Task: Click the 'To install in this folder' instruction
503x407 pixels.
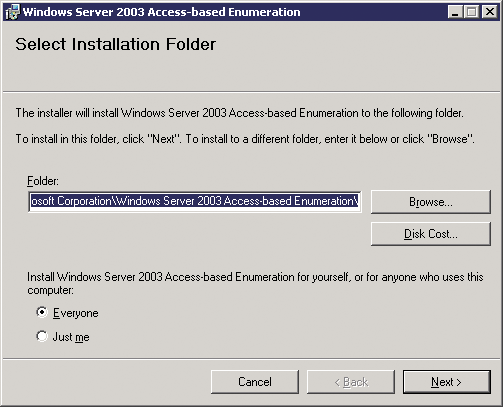Action: click(x=245, y=139)
